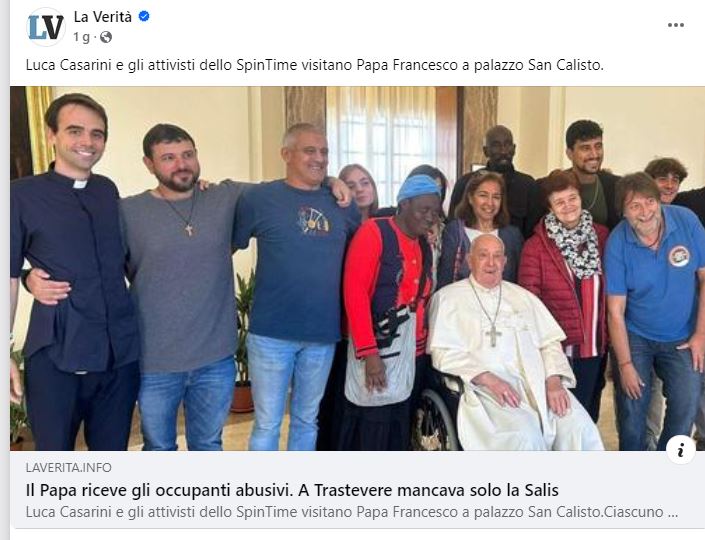705x540 pixels.
Task: Click the info "i" icon on photo
Action: (681, 450)
